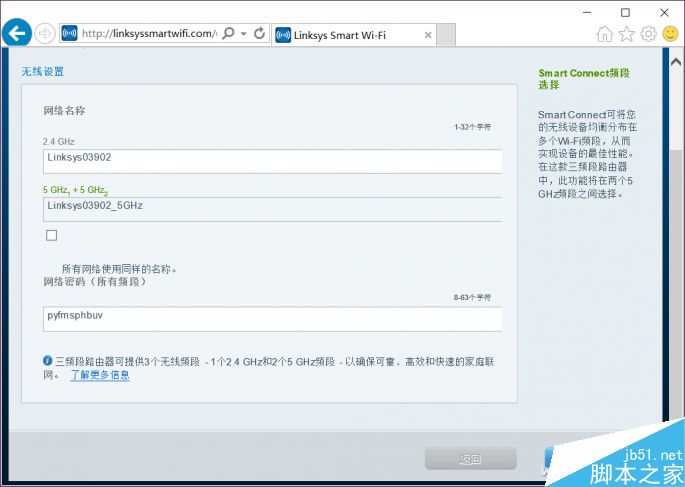Click the network password field
The image size is (685, 487).
(272, 319)
